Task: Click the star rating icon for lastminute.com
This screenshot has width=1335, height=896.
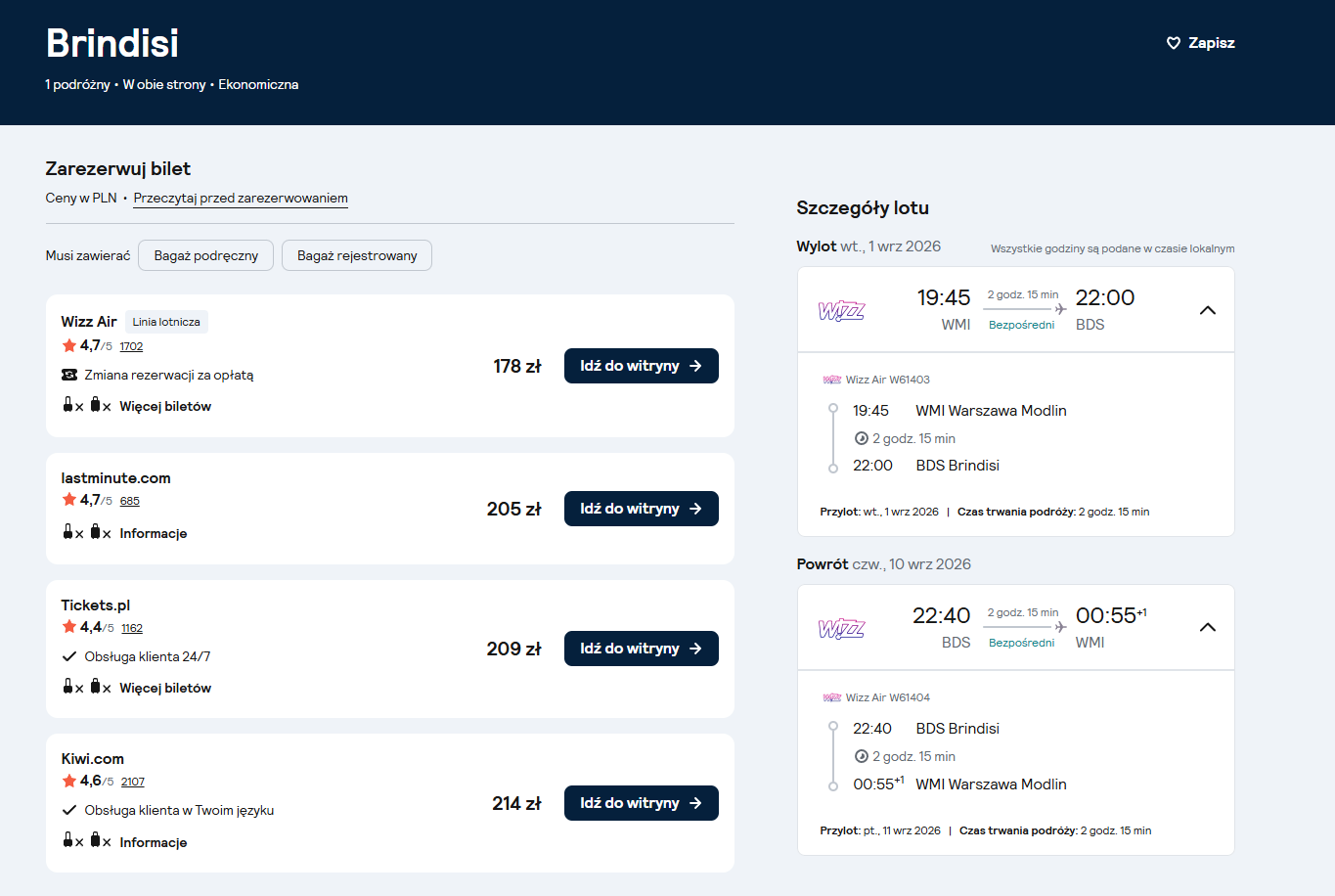Action: pyautogui.click(x=69, y=500)
